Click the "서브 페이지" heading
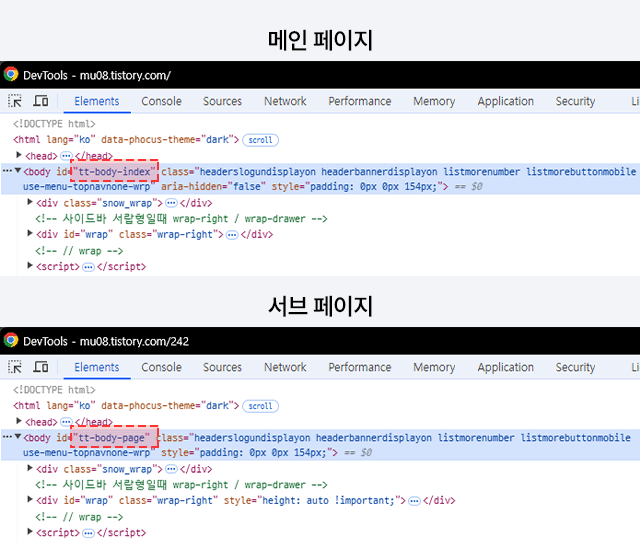 click(320, 305)
